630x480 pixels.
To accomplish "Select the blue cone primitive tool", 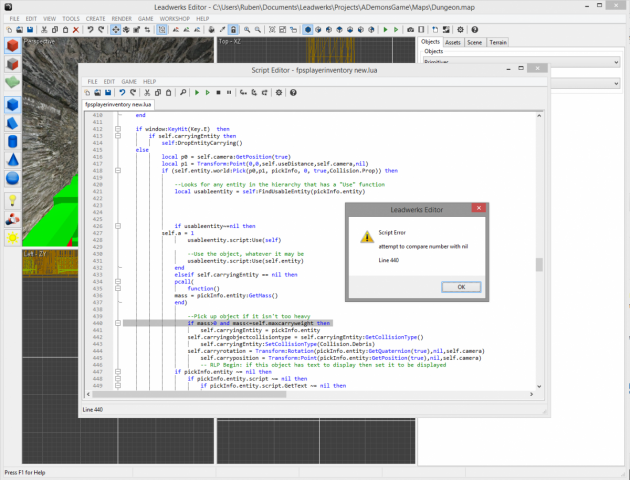I will (x=12, y=159).
